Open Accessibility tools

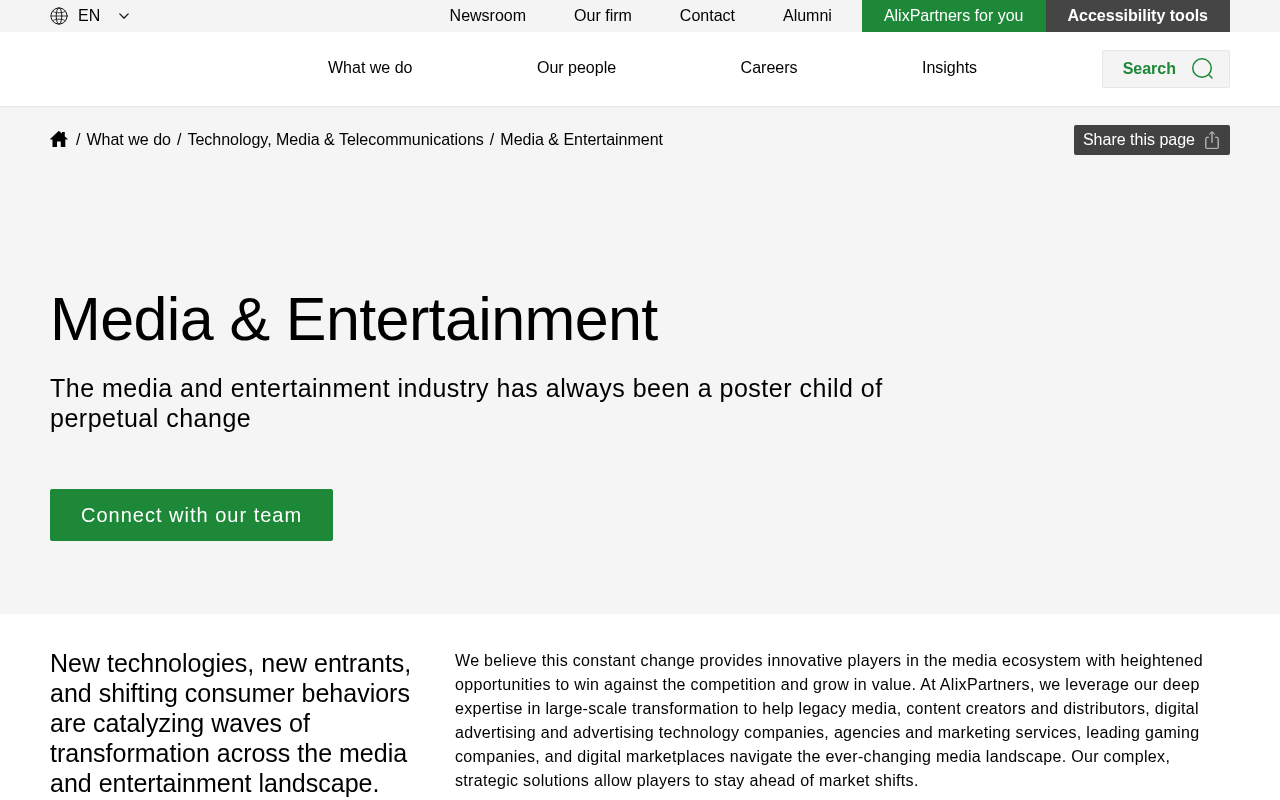click(x=1138, y=16)
